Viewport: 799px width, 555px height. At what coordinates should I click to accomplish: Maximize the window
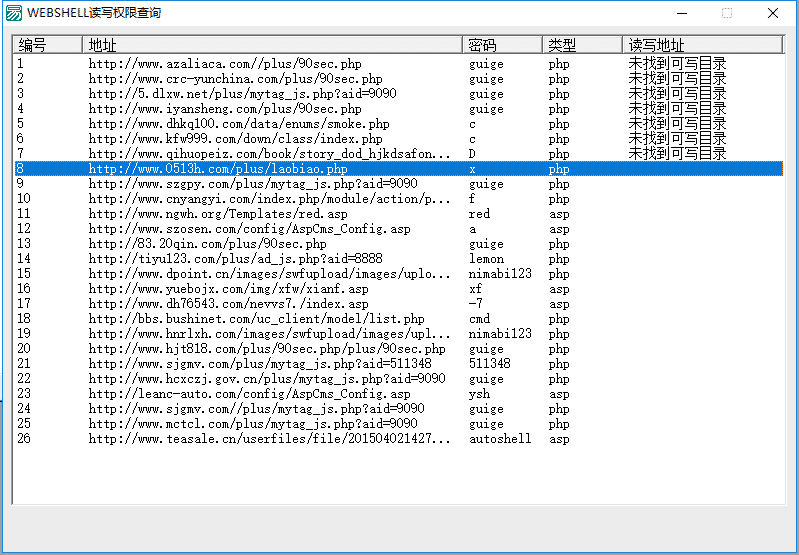727,13
